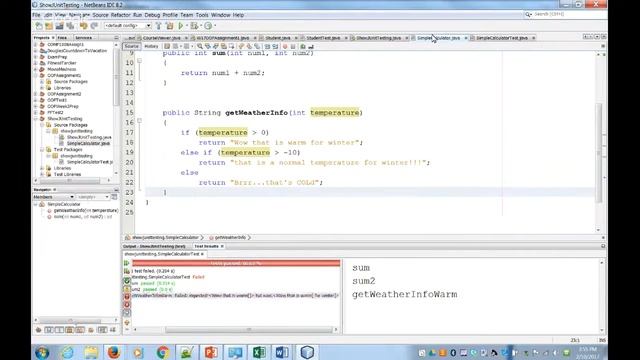Viewport: 640px width, 360px height.
Task: Click the File Explorer taskbar icon
Action: click(91, 352)
